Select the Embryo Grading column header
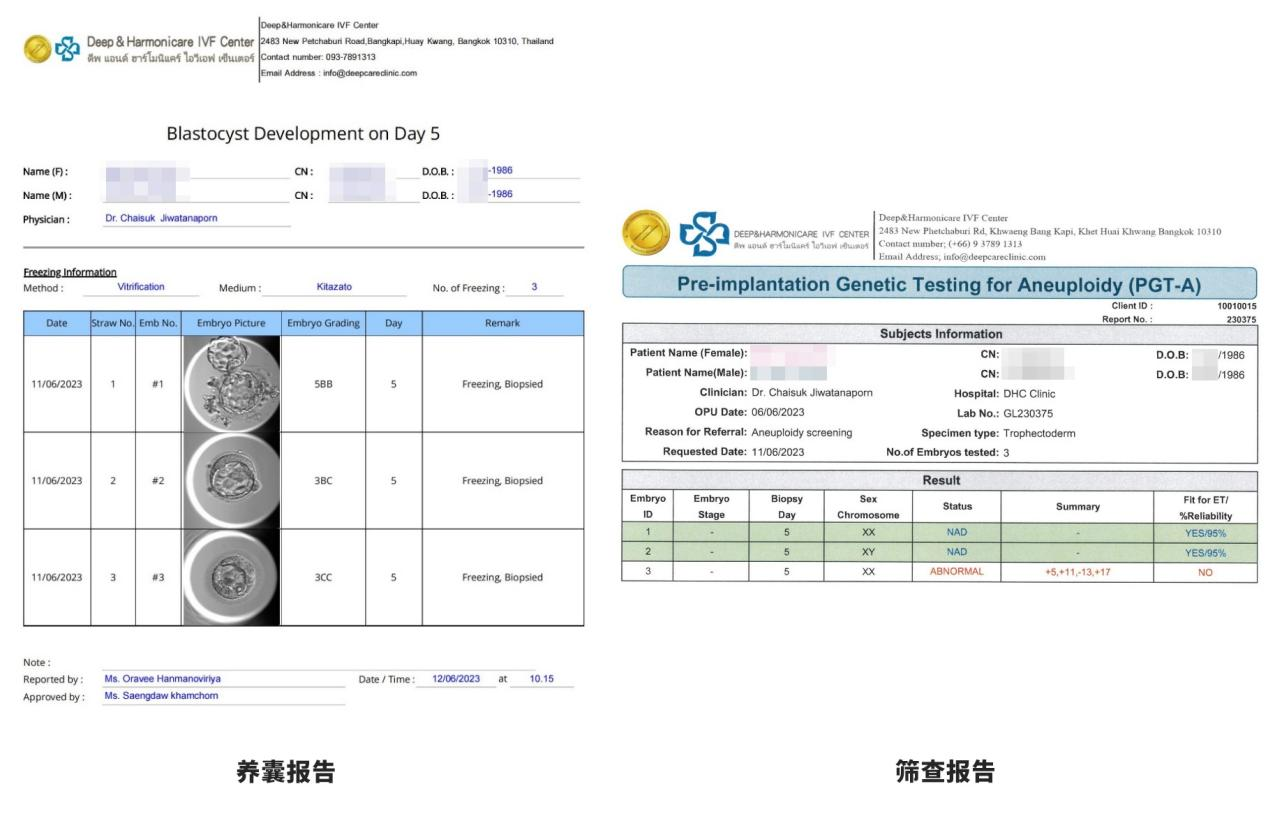1268x821 pixels. pos(323,323)
